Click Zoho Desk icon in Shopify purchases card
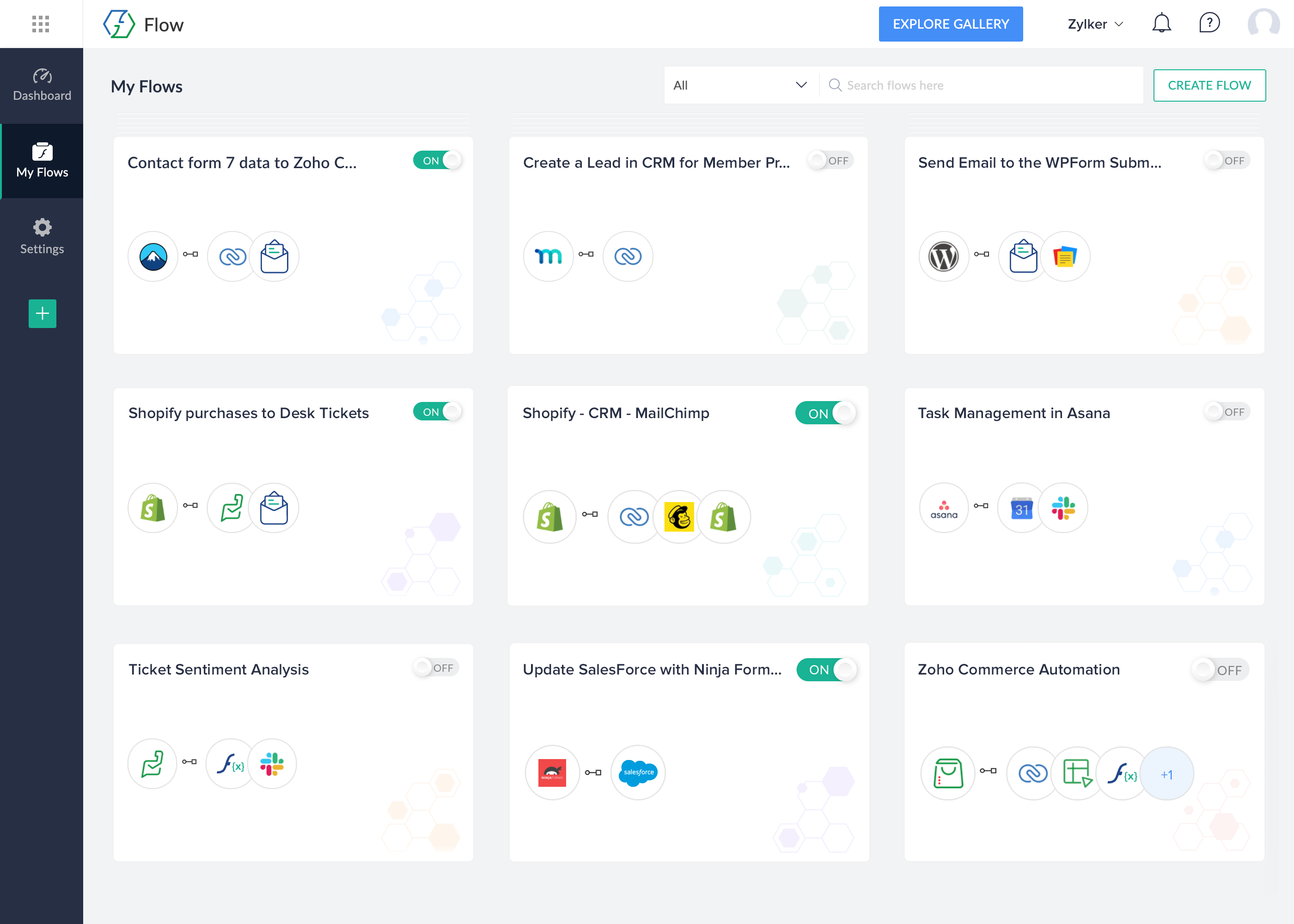This screenshot has height=924, width=1294. [x=232, y=508]
